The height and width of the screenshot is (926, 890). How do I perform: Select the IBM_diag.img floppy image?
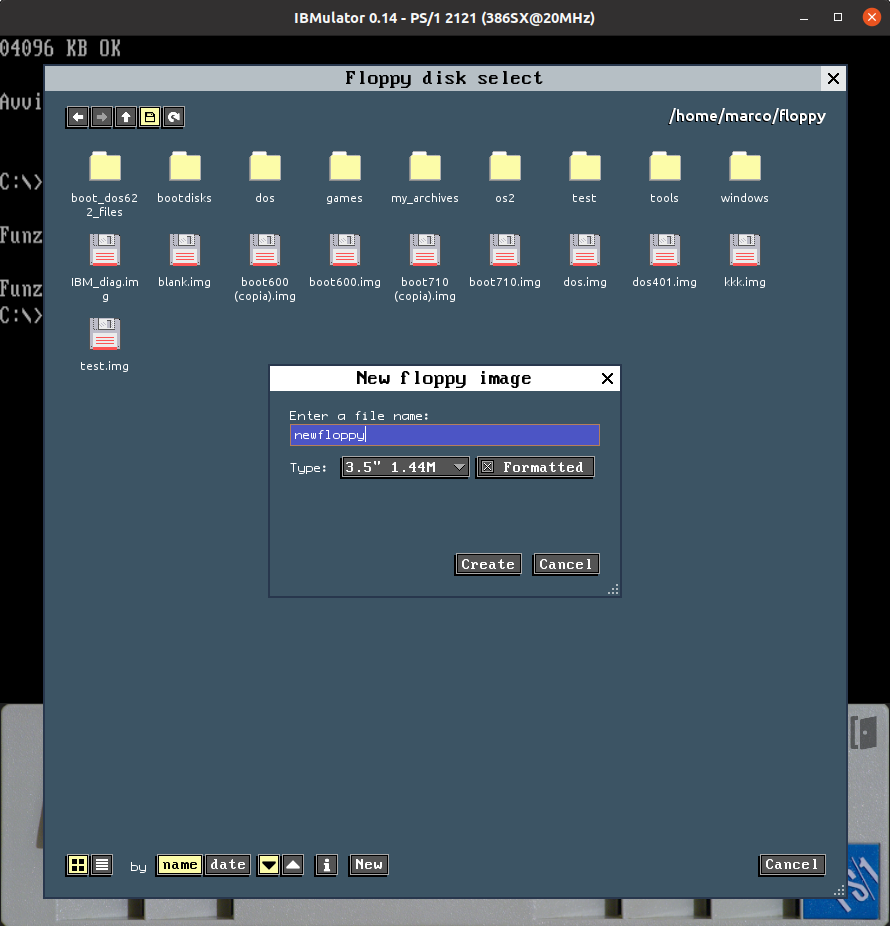pos(105,268)
